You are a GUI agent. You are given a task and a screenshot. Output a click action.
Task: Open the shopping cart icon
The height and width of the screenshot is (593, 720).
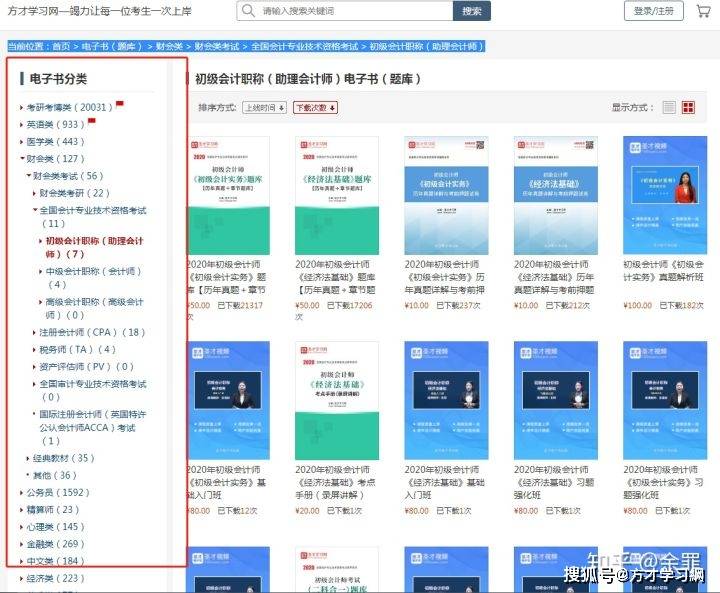tap(703, 11)
